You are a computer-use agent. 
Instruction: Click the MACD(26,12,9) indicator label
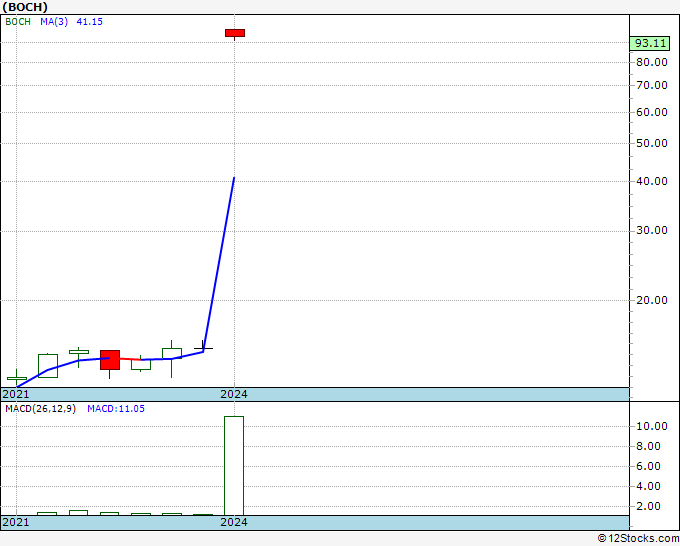[x=40, y=409]
